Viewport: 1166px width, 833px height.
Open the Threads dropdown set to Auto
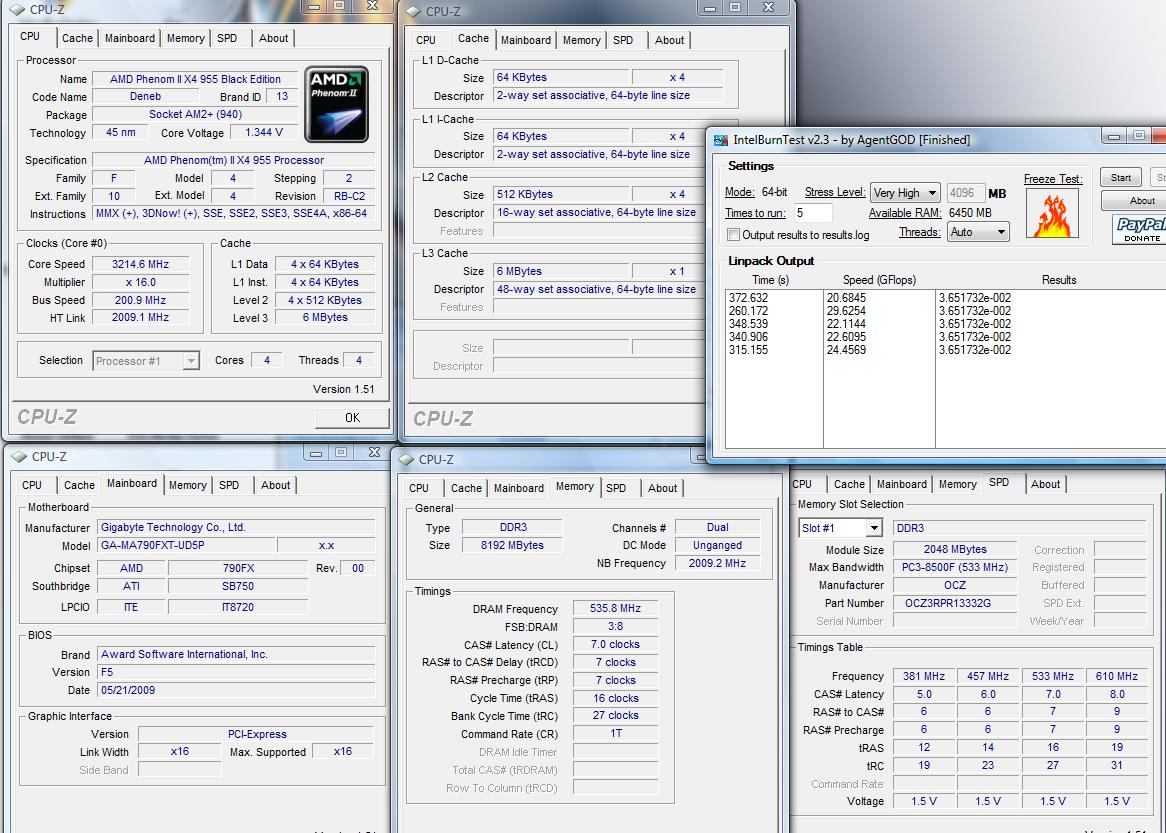coord(978,232)
